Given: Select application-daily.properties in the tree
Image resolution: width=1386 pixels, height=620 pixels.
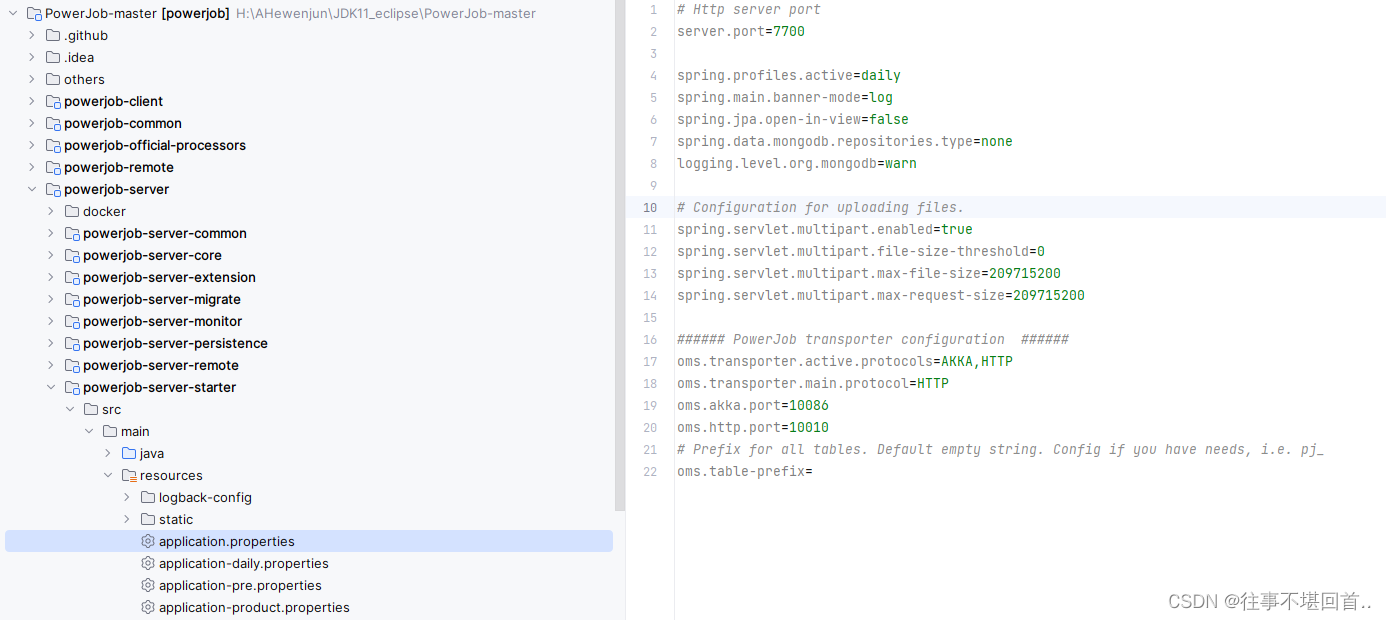Looking at the screenshot, I should tap(244, 563).
